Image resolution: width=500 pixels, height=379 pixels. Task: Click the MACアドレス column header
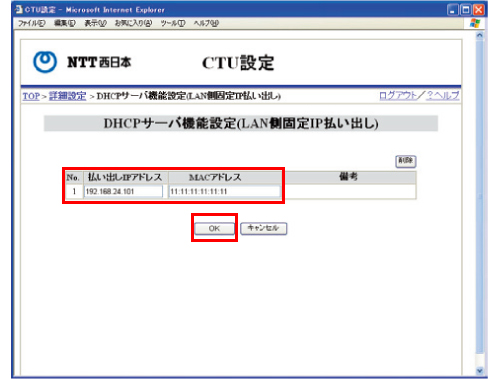tap(225, 177)
